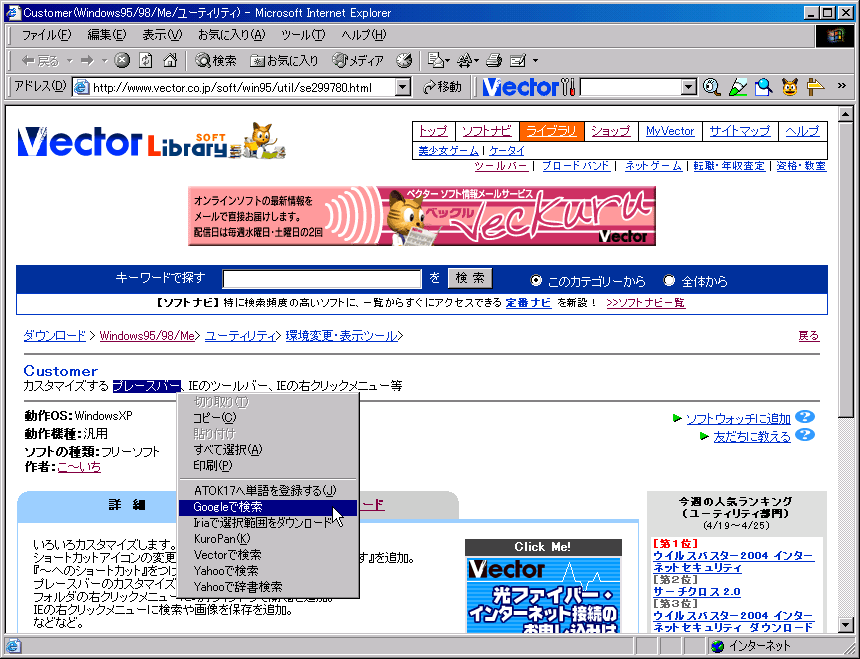Choose 印刷(P) in the context menu
860x659 pixels.
click(268, 466)
